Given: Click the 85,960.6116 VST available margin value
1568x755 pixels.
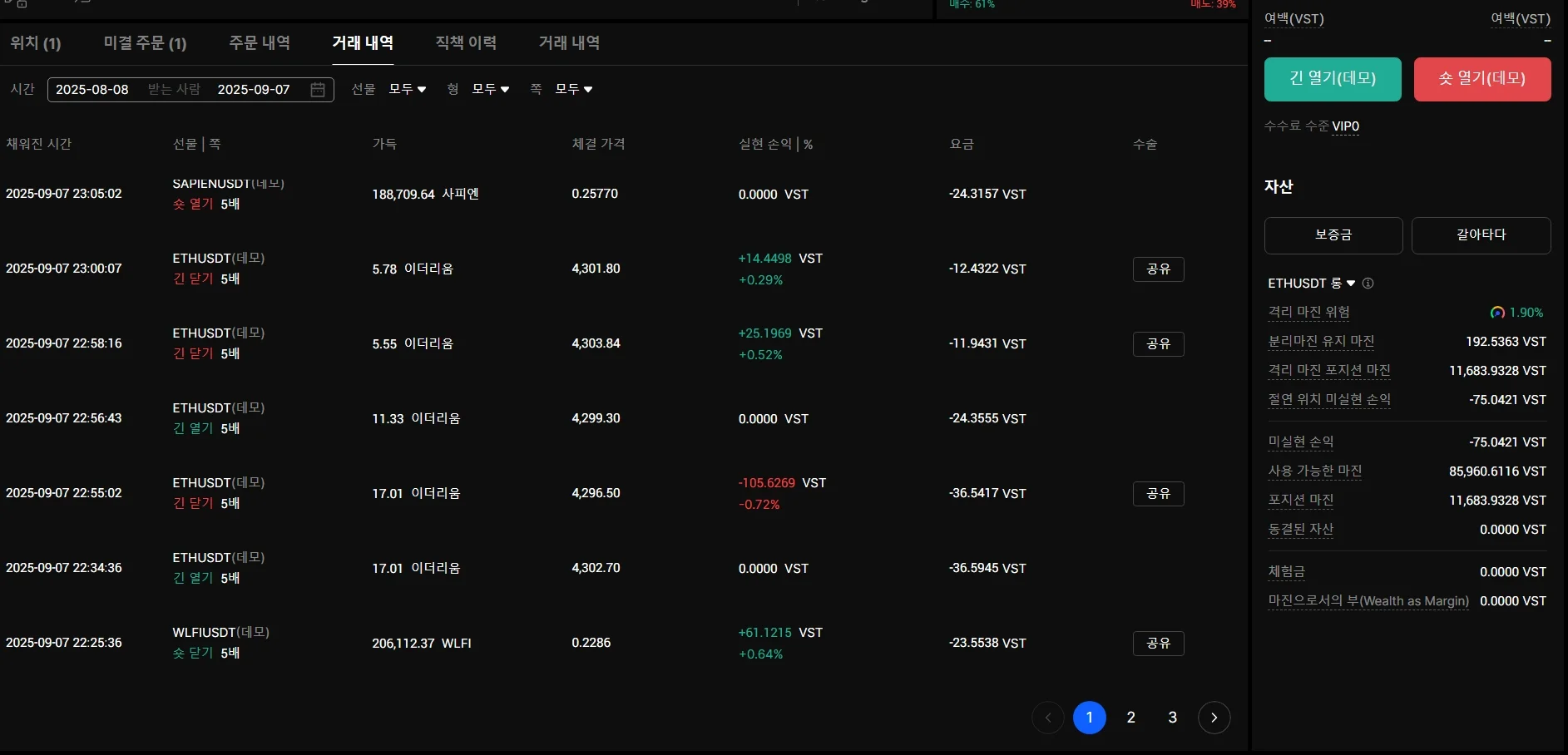Looking at the screenshot, I should pyautogui.click(x=1497, y=471).
